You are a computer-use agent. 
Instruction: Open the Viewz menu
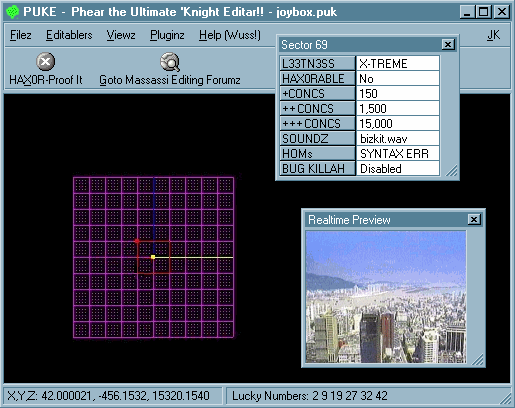pyautogui.click(x=121, y=35)
